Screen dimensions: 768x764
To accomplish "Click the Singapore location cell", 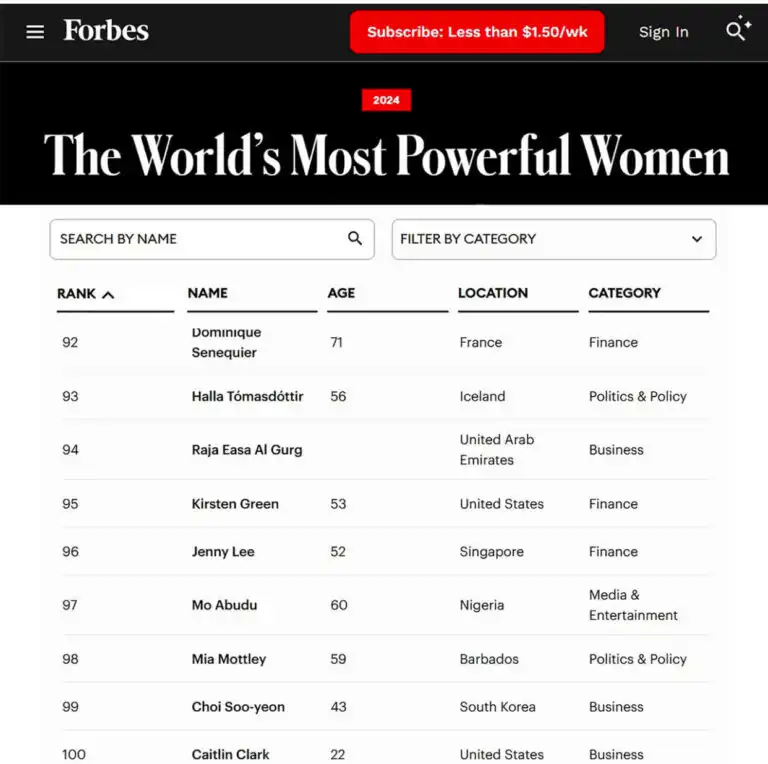I will 491,551.
